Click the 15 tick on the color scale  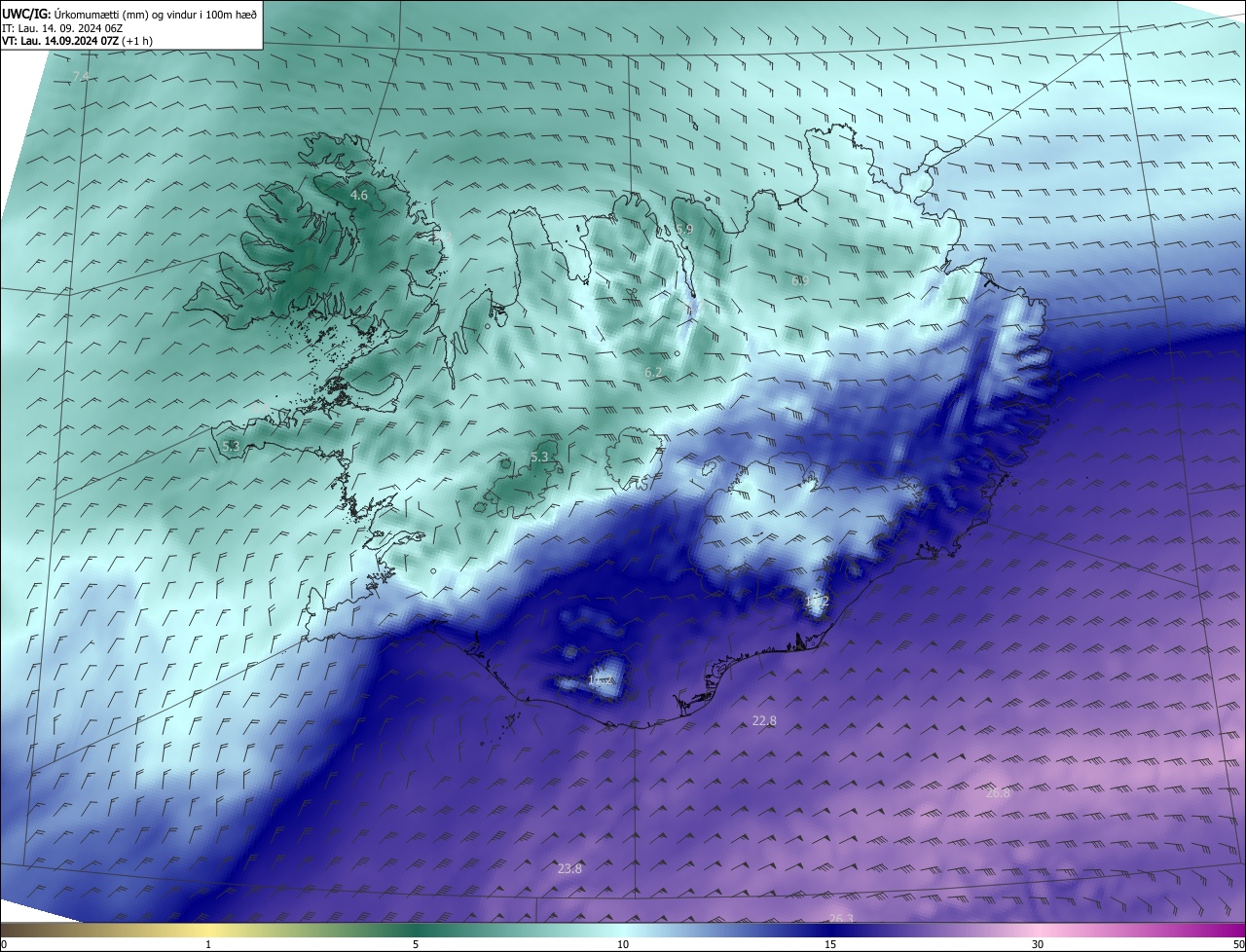830,944
